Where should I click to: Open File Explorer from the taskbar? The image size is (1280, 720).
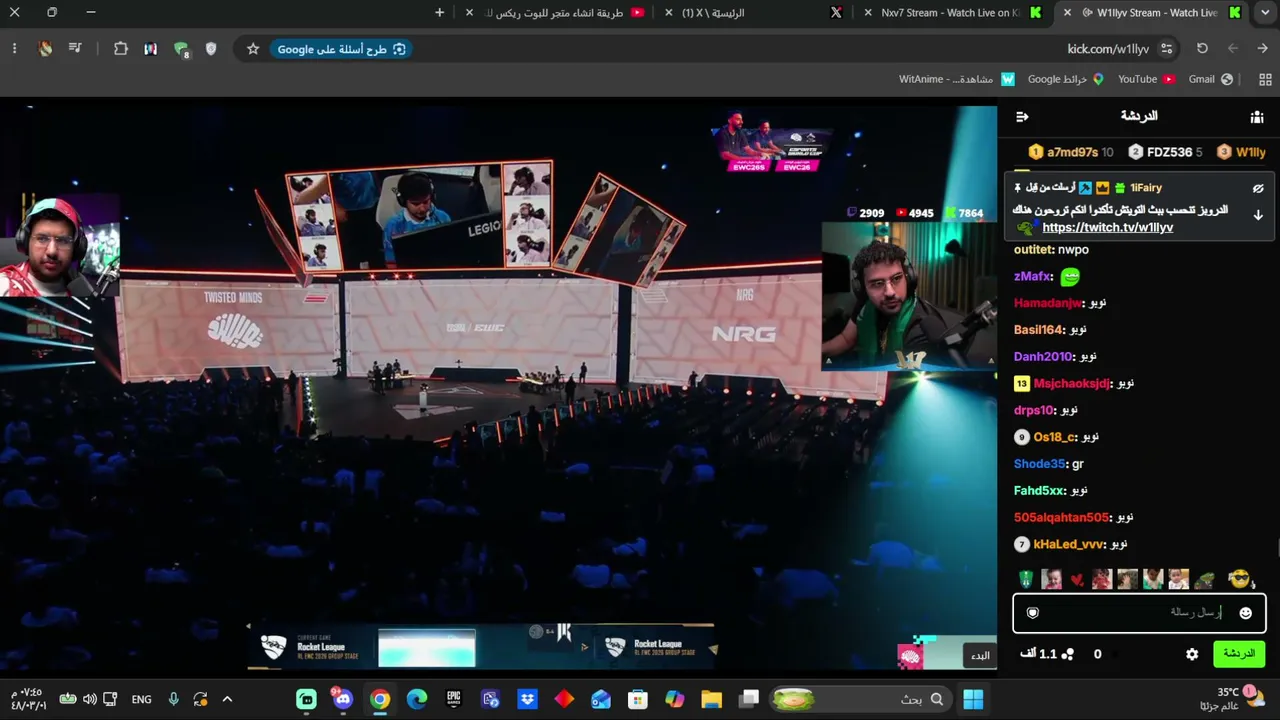711,699
